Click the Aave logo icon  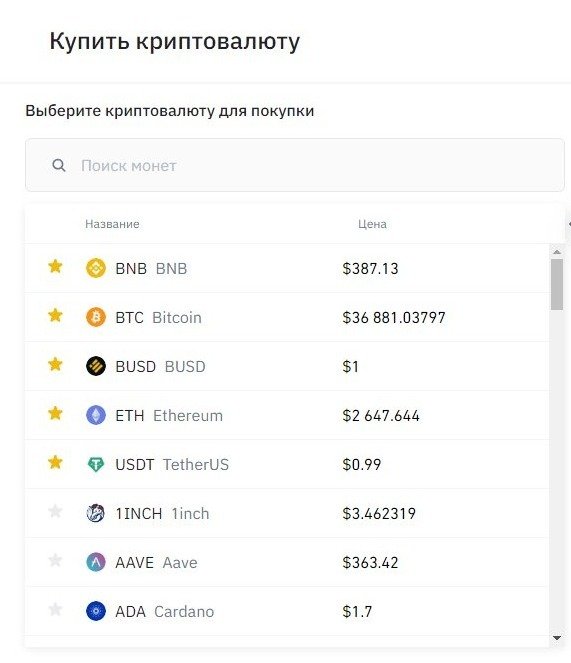click(x=96, y=562)
